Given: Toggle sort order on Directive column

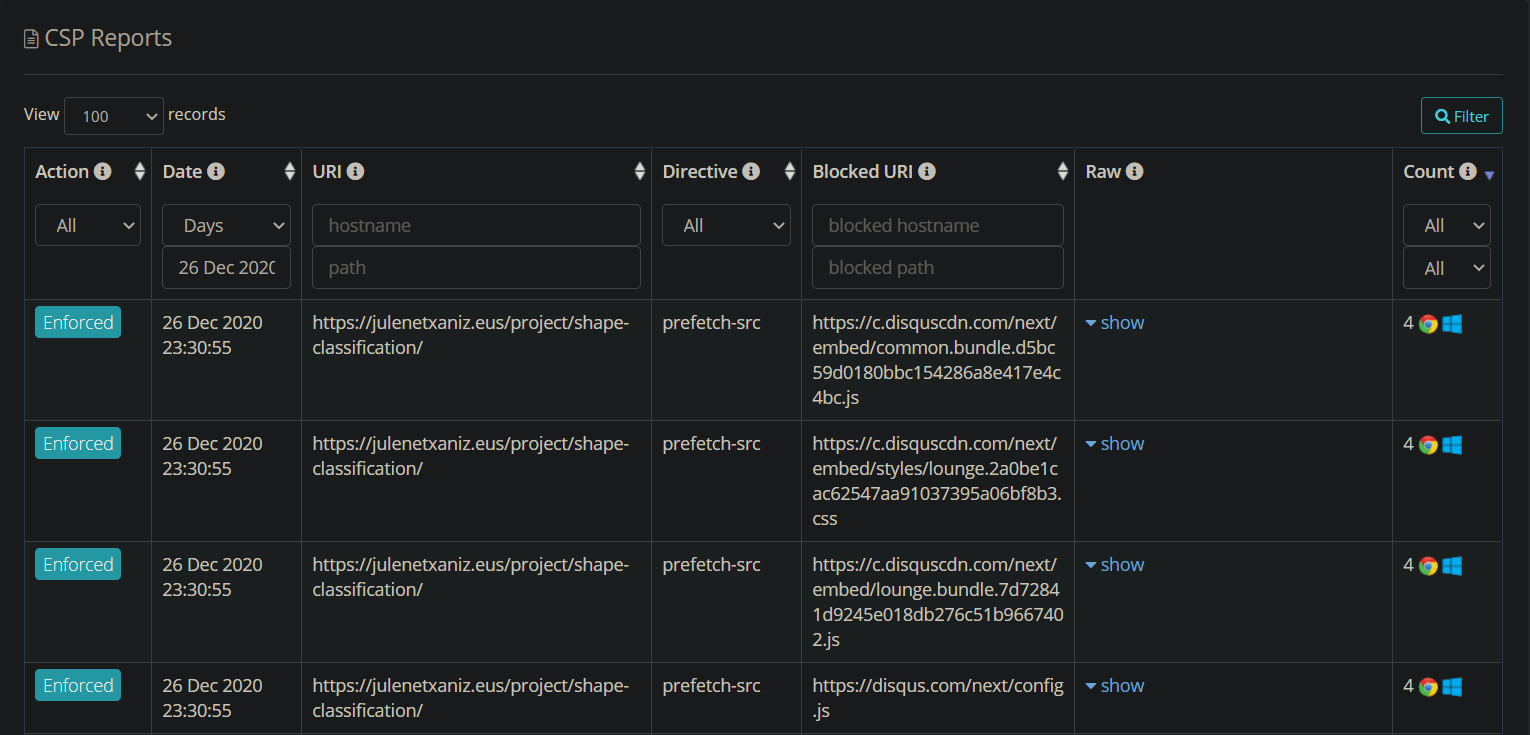Looking at the screenshot, I should click(790, 172).
